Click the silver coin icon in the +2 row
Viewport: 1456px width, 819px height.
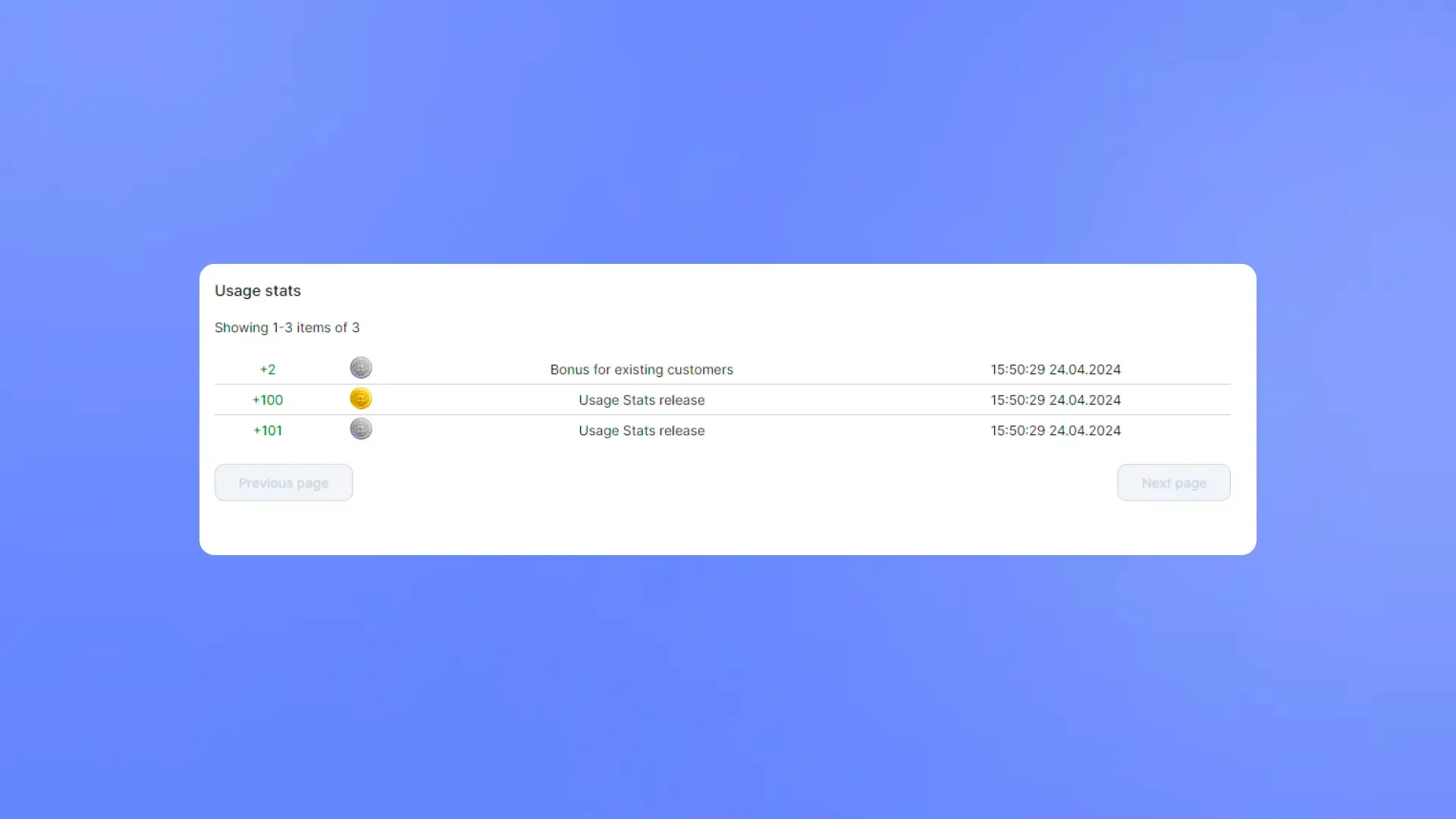pos(361,368)
